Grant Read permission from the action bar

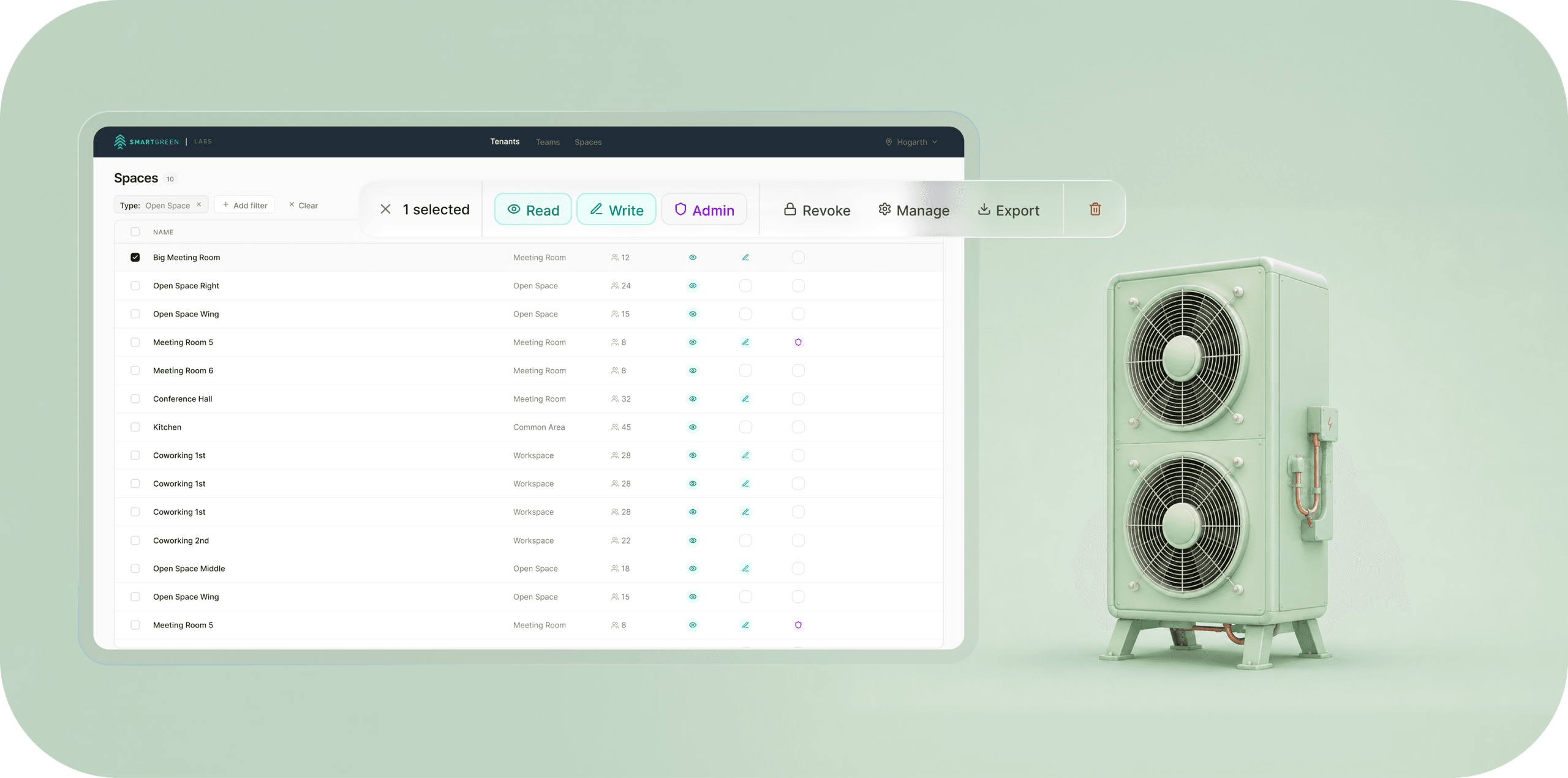point(533,209)
